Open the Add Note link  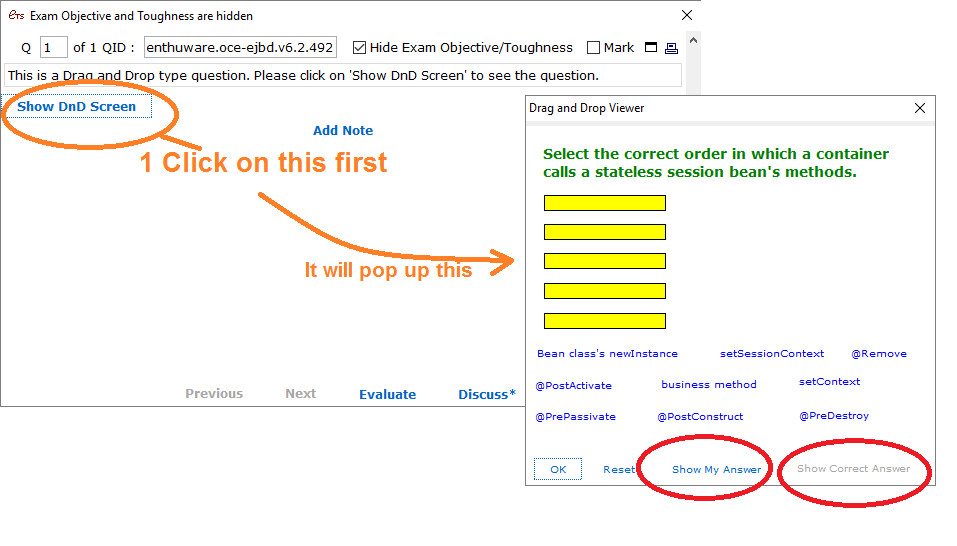tap(343, 130)
